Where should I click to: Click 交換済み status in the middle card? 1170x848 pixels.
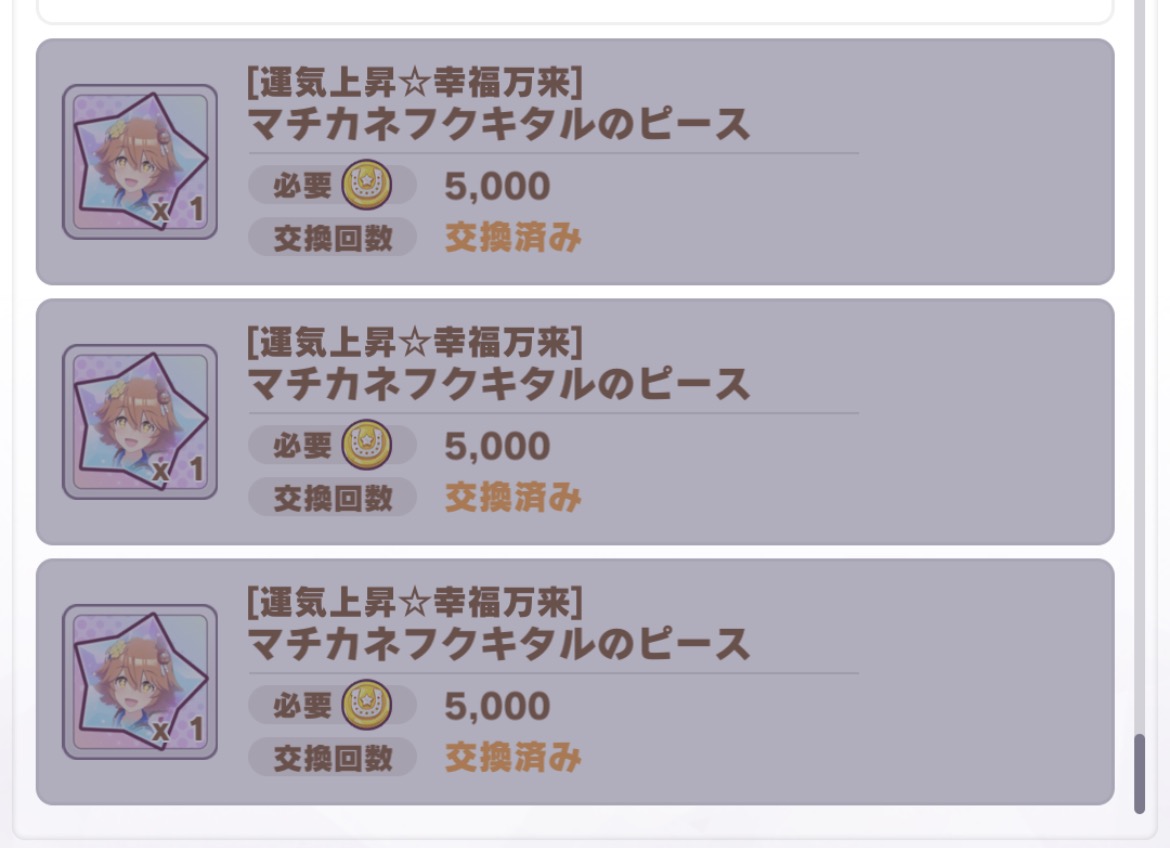[x=512, y=498]
